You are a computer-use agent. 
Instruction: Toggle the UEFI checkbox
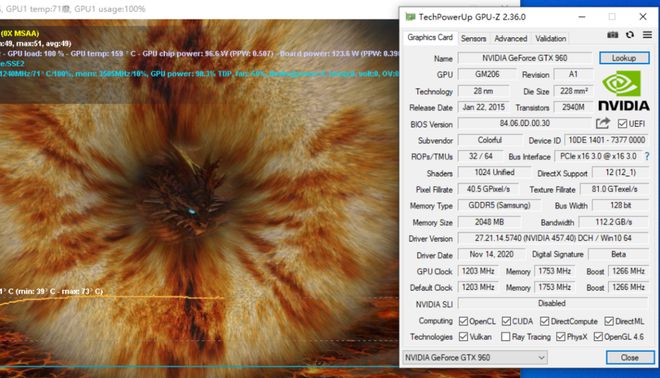pos(622,123)
